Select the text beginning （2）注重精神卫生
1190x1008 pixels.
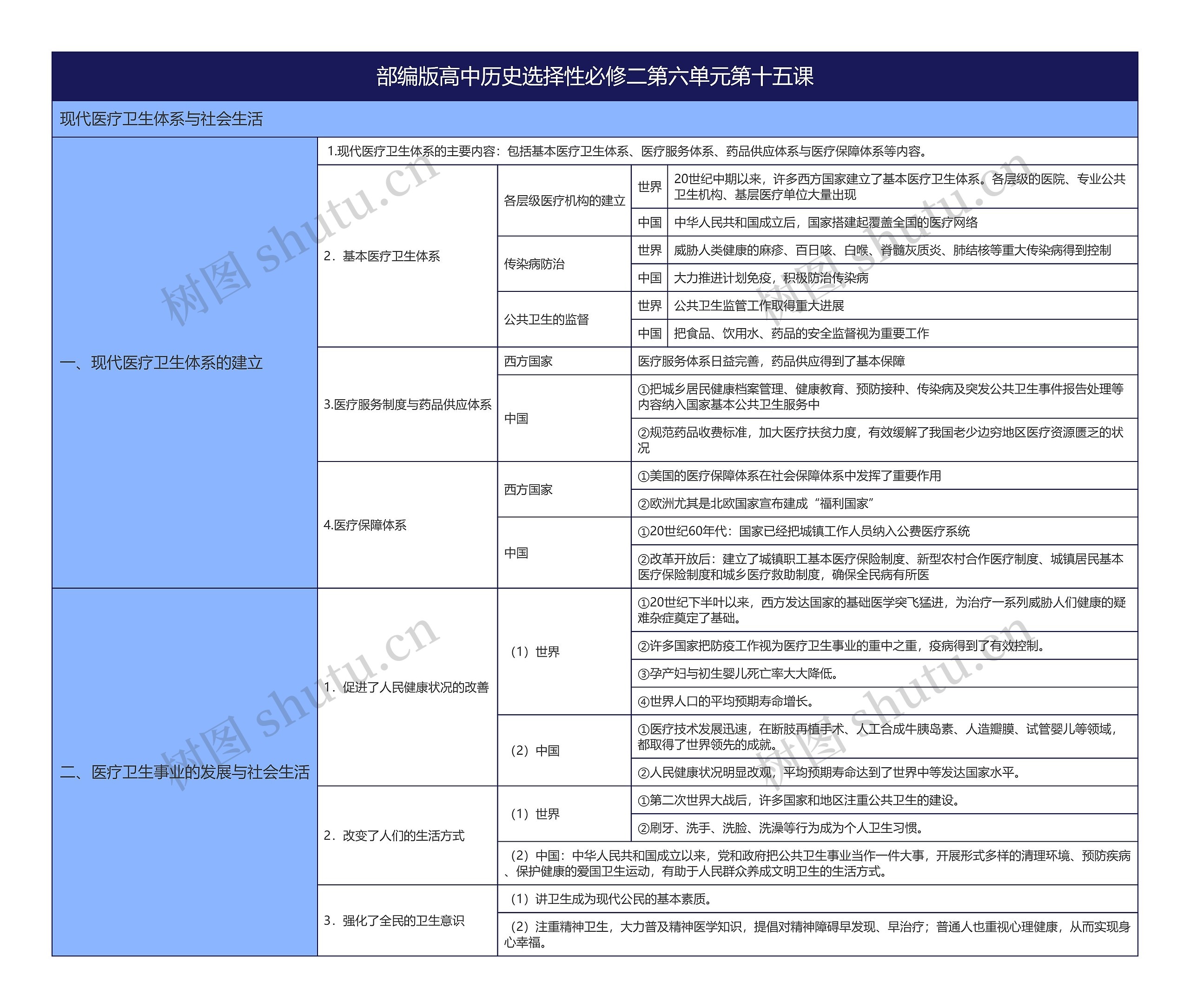click(x=817, y=934)
